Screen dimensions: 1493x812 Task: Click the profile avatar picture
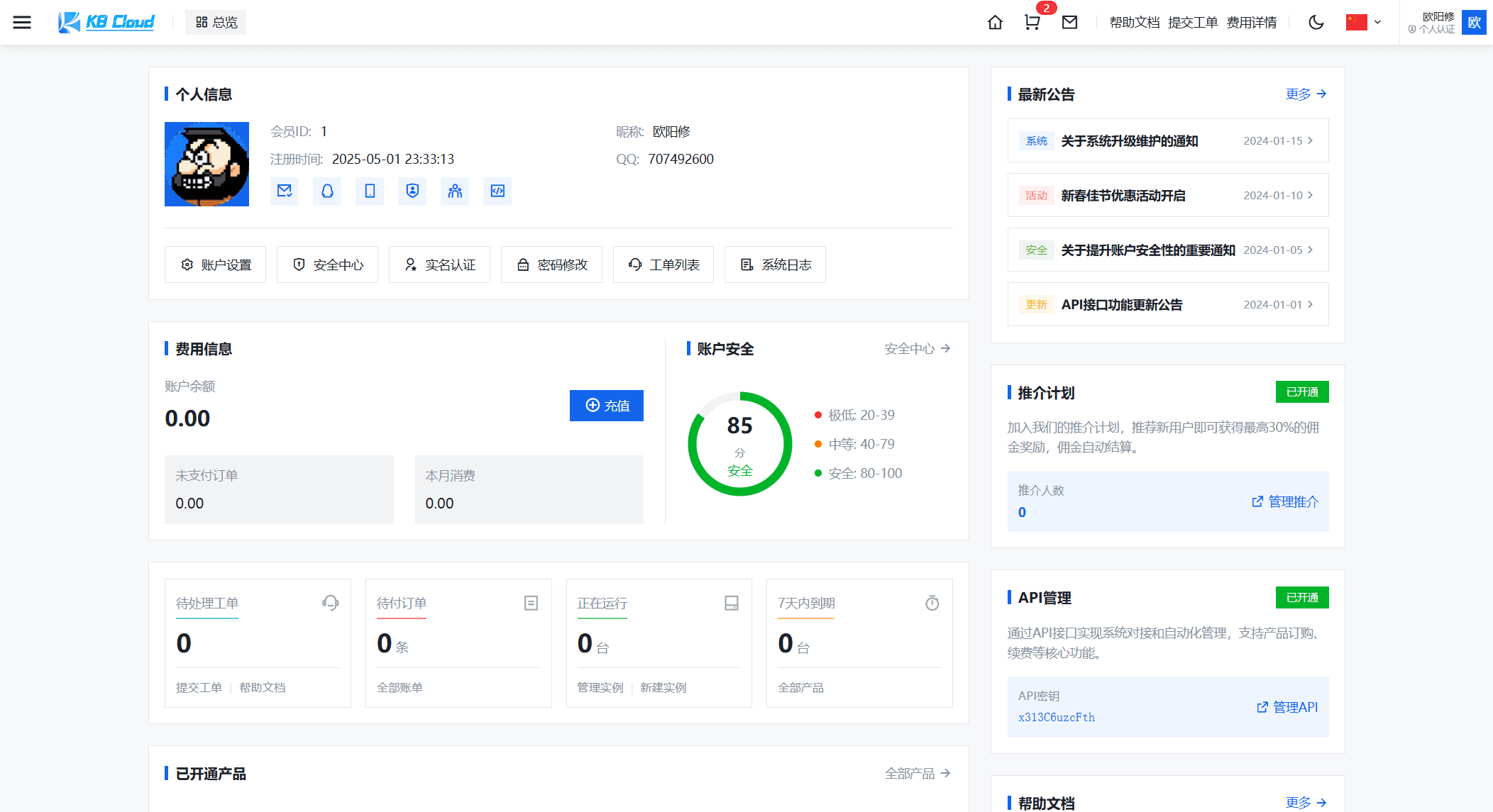point(206,164)
